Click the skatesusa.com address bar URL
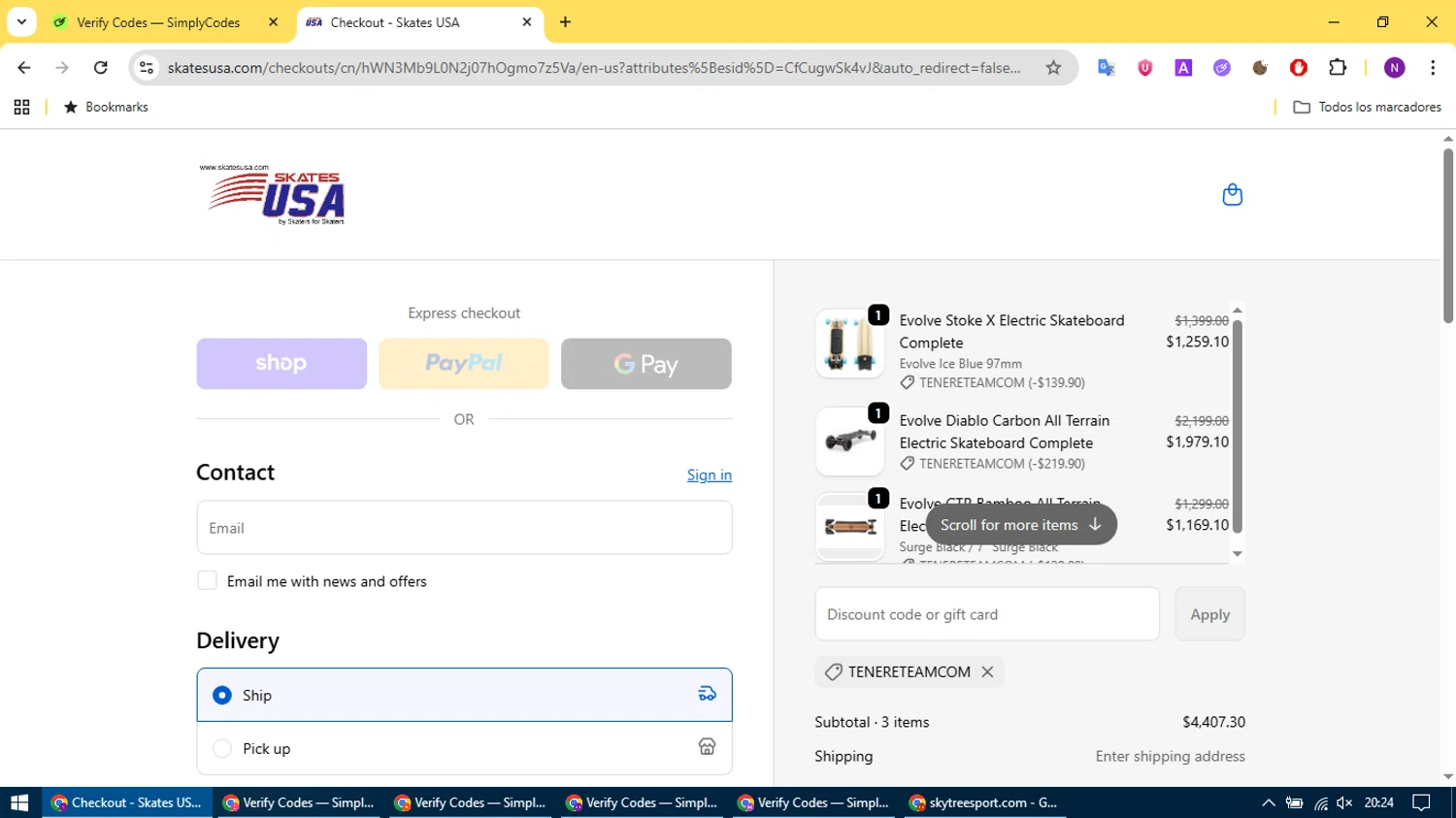Screen dimensions: 1456x818 593,68
